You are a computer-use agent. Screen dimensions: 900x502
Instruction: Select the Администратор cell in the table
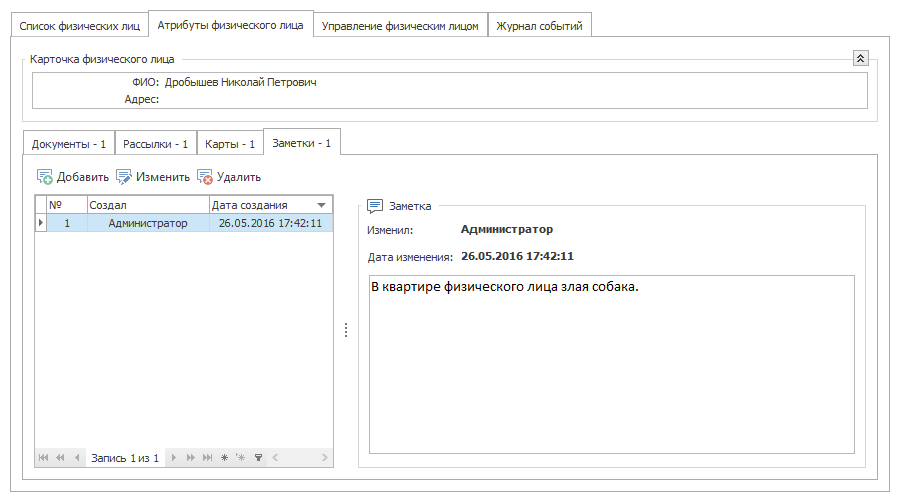click(148, 223)
